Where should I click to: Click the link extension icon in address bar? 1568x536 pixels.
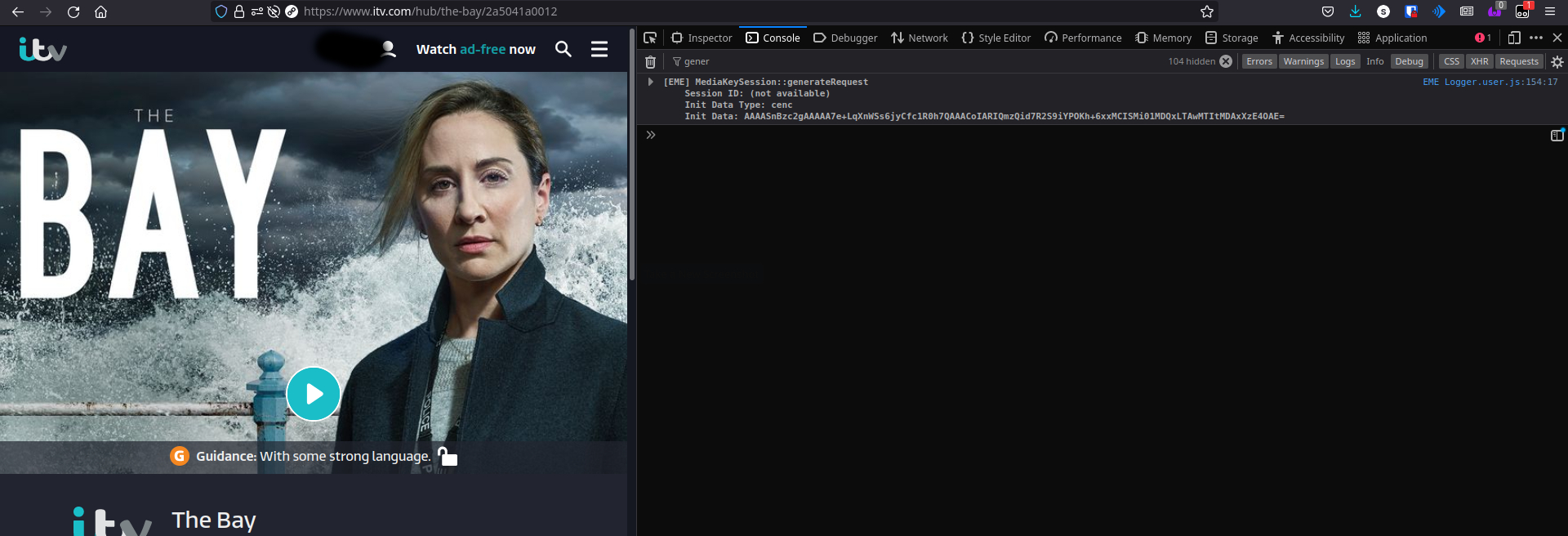pos(292,11)
